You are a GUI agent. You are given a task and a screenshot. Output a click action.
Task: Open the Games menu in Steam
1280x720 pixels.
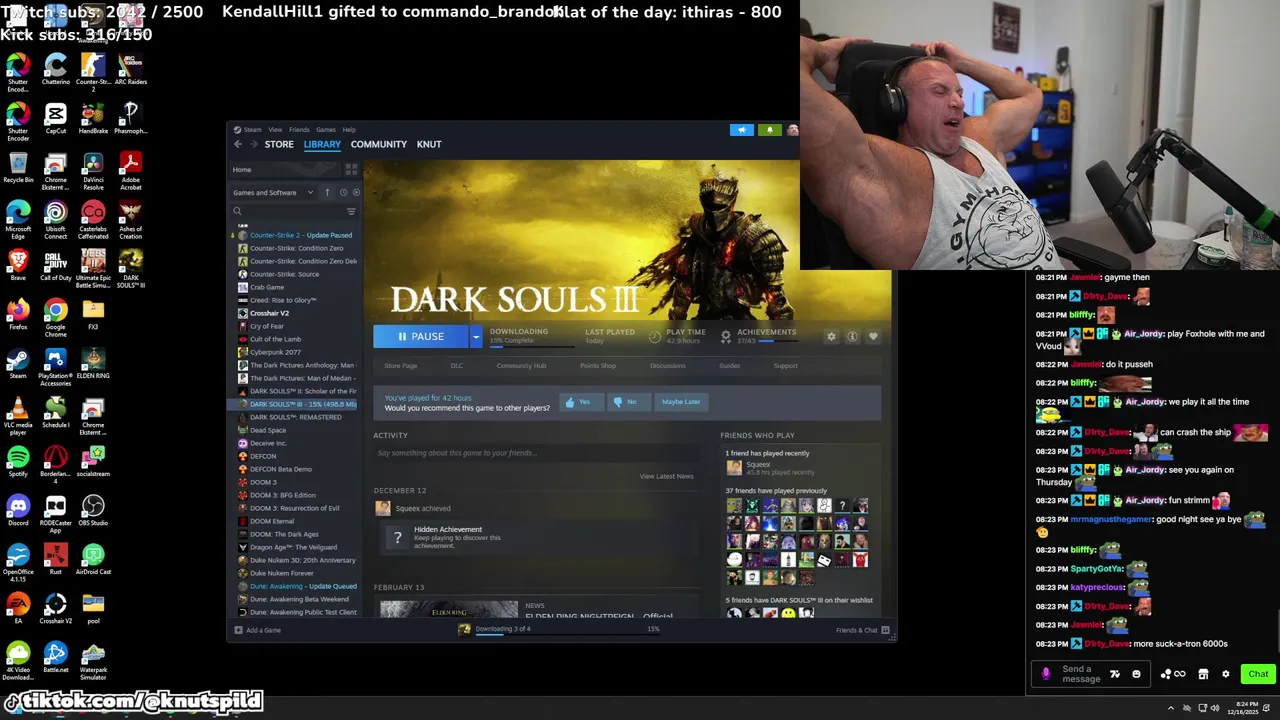326,130
